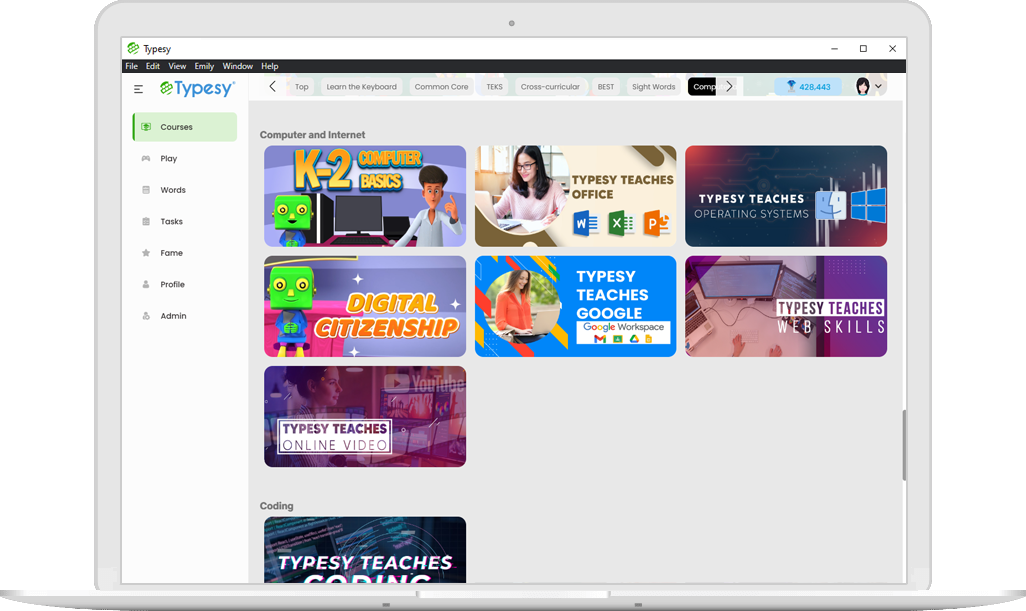Click the 428,443 points value
This screenshot has height=611, width=1026.
(815, 87)
